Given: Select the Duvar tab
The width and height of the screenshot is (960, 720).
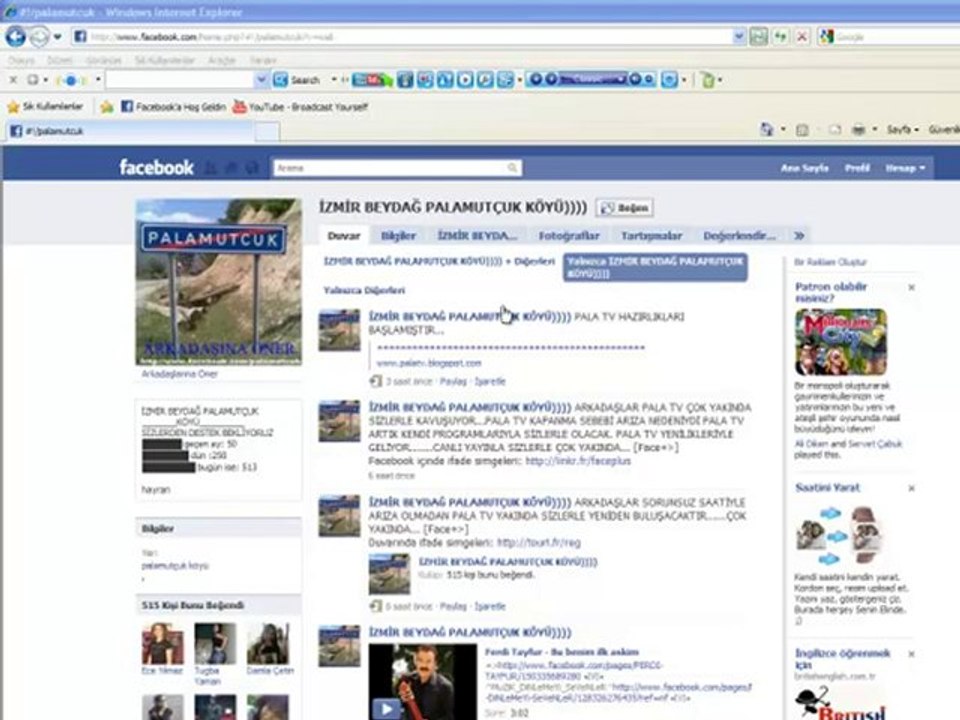Looking at the screenshot, I should (x=343, y=236).
